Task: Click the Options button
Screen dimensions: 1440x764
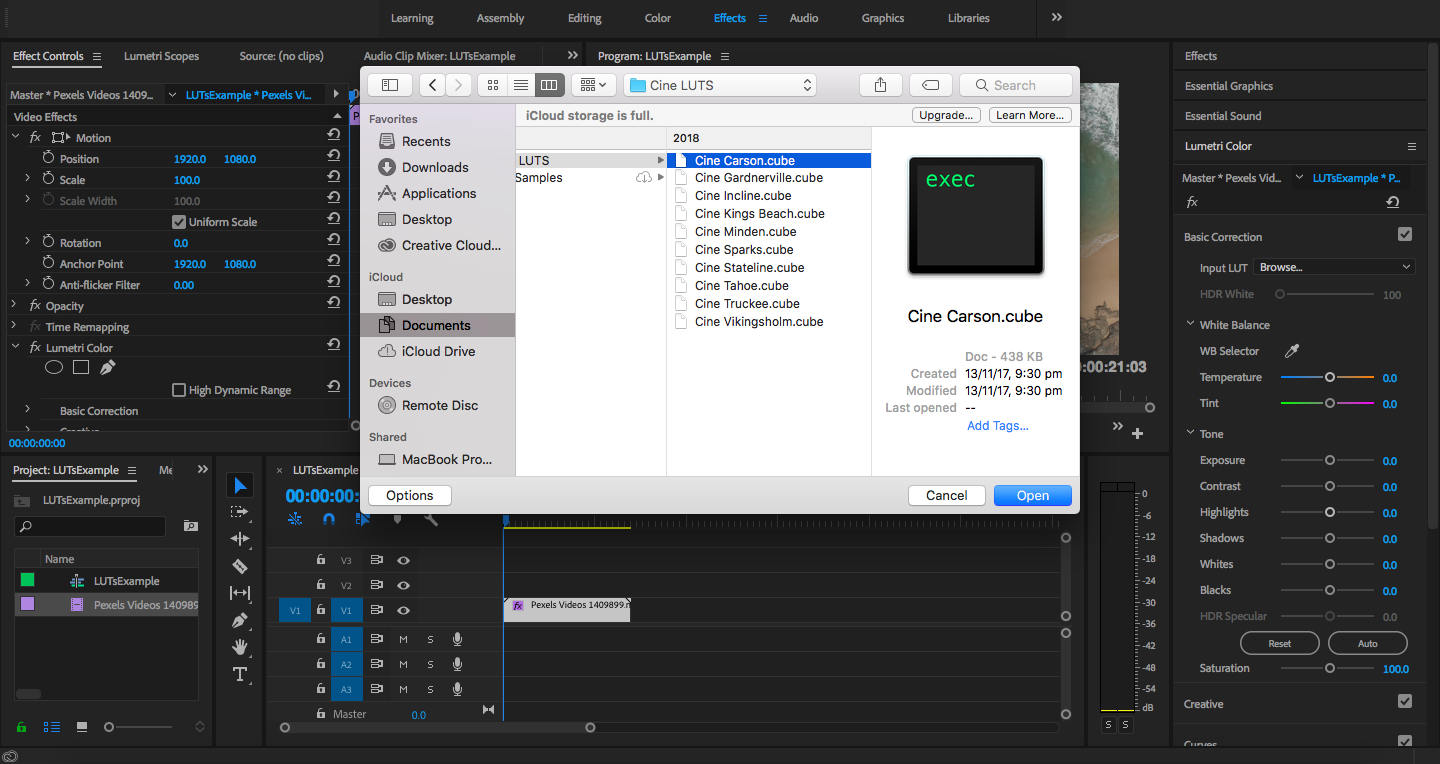Action: 410,495
